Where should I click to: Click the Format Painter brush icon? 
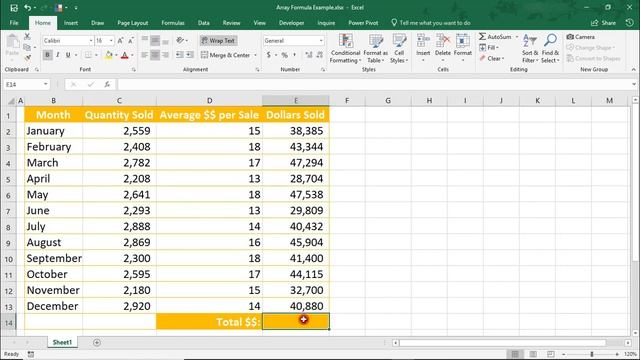point(27,58)
